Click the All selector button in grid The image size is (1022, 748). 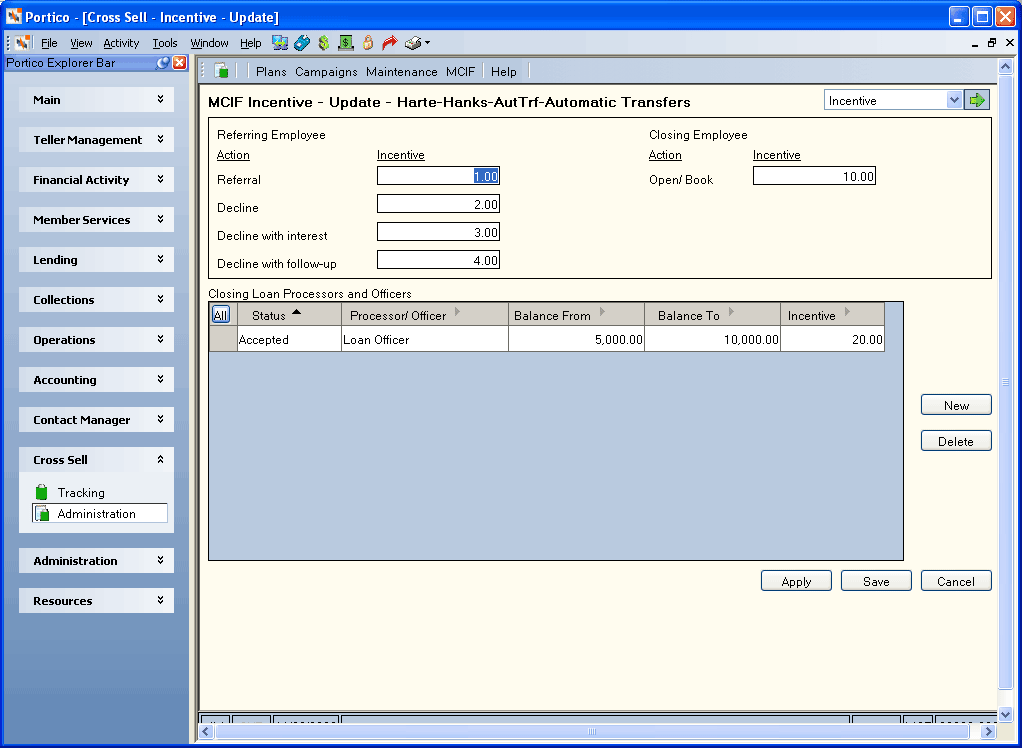pyautogui.click(x=220, y=315)
